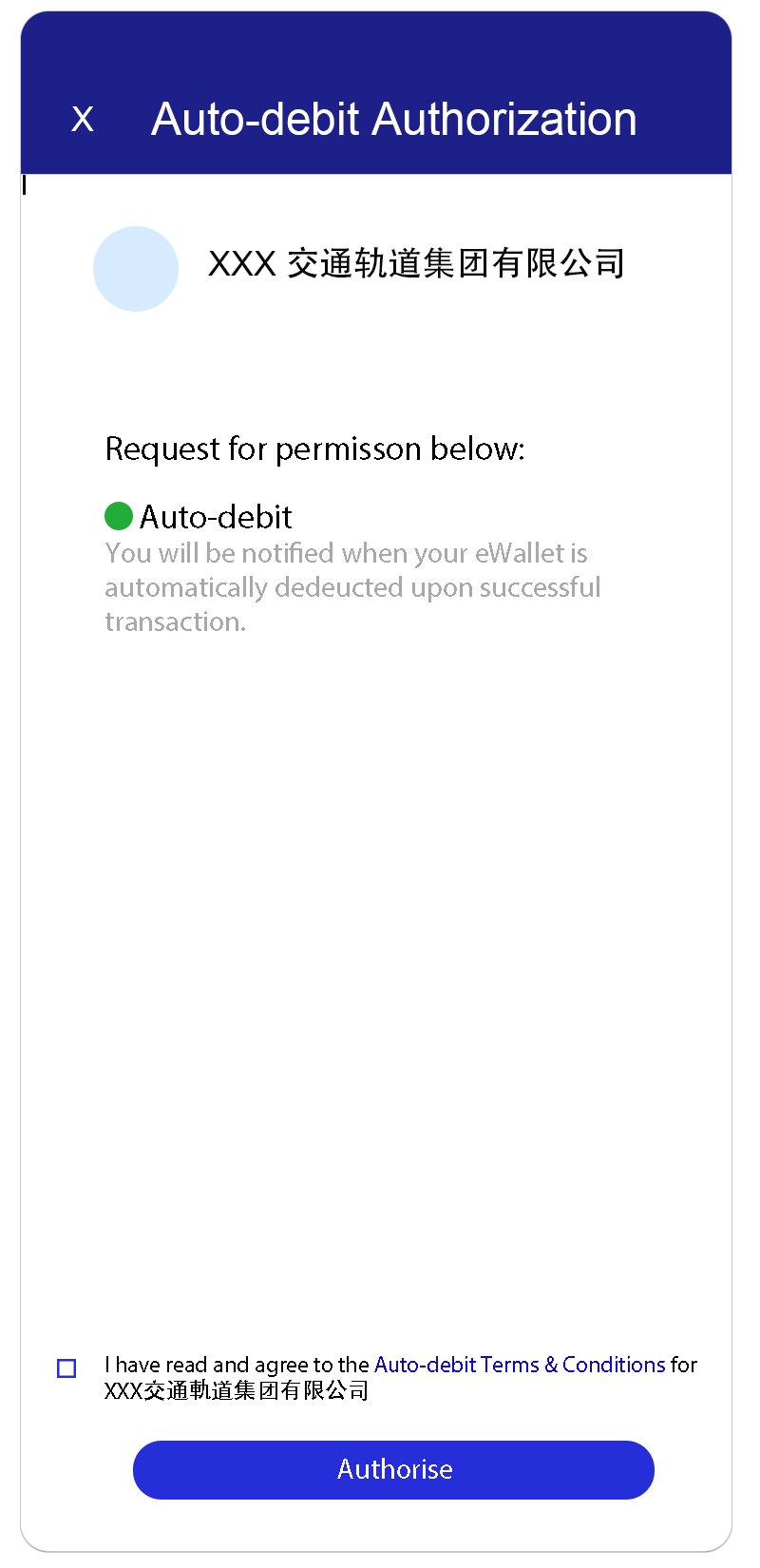Click the word "eWallet" in the description
This screenshot has height=1568, width=760.
519,553
